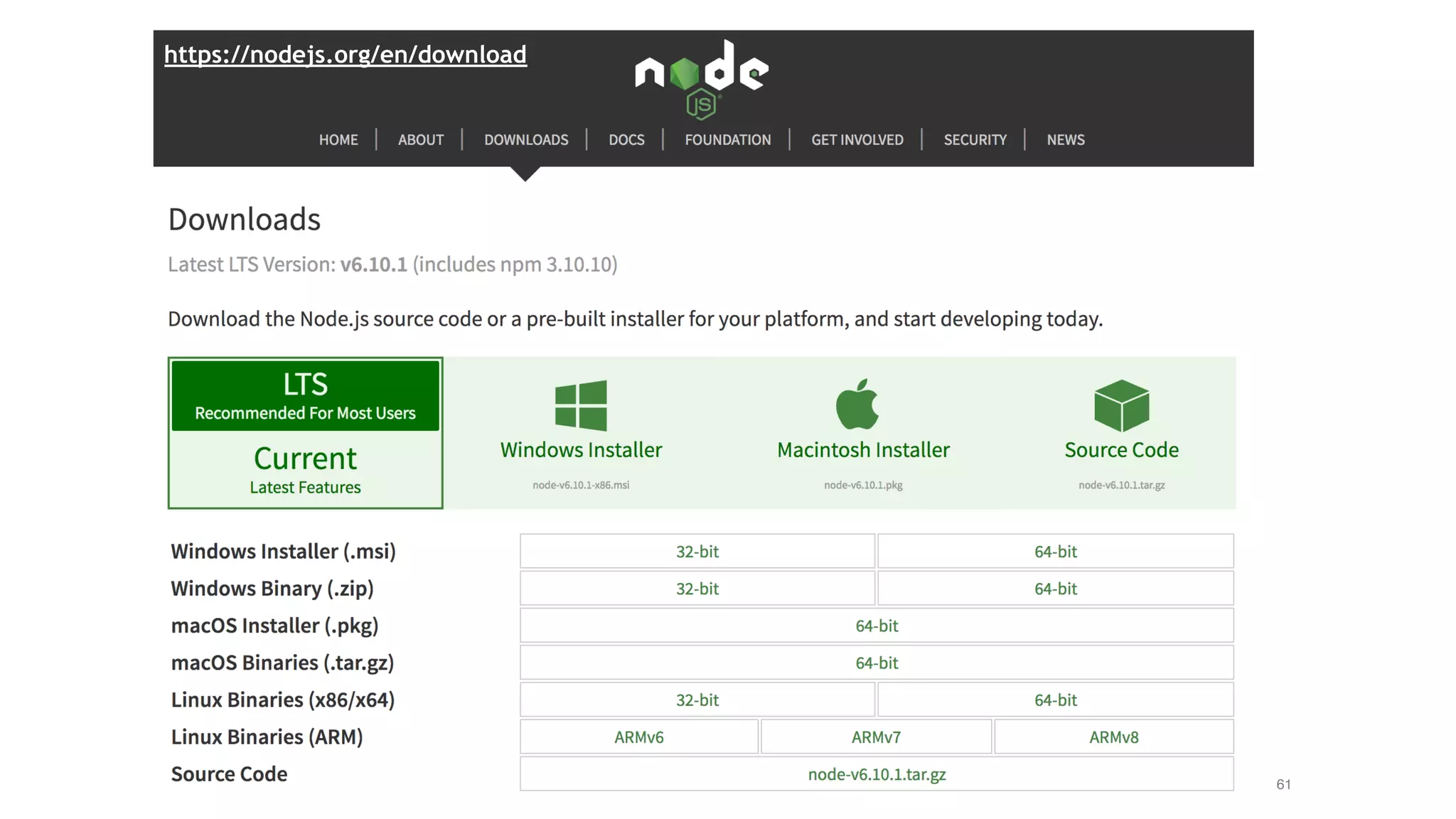Download ARMv6 Linux Binaries

[639, 737]
